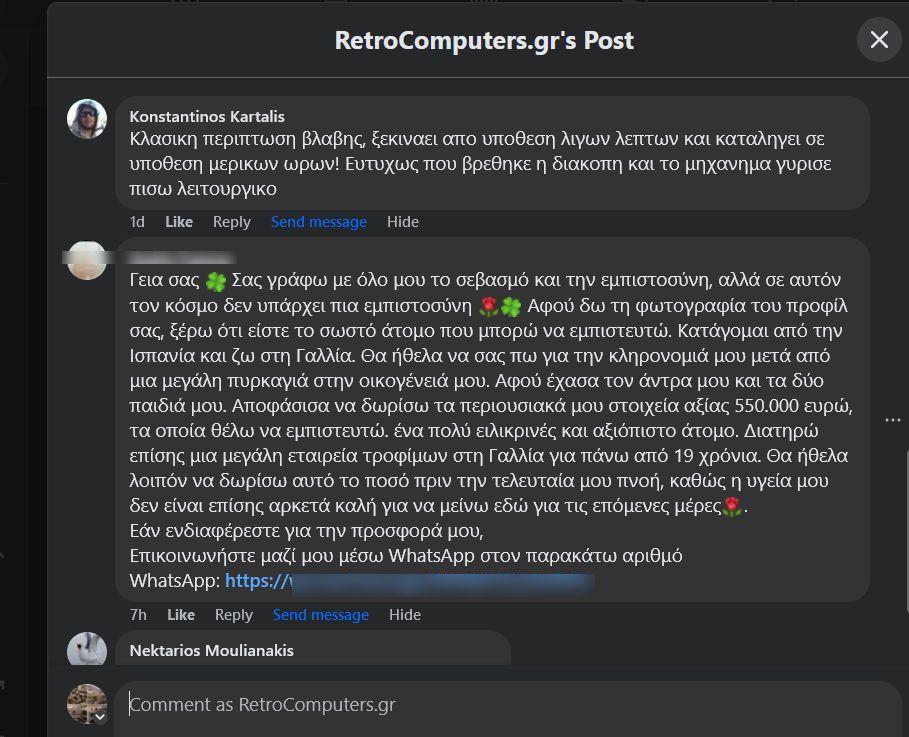Open Konstantinos Kartalis profile picture
This screenshot has height=737, width=909.
(x=87, y=119)
